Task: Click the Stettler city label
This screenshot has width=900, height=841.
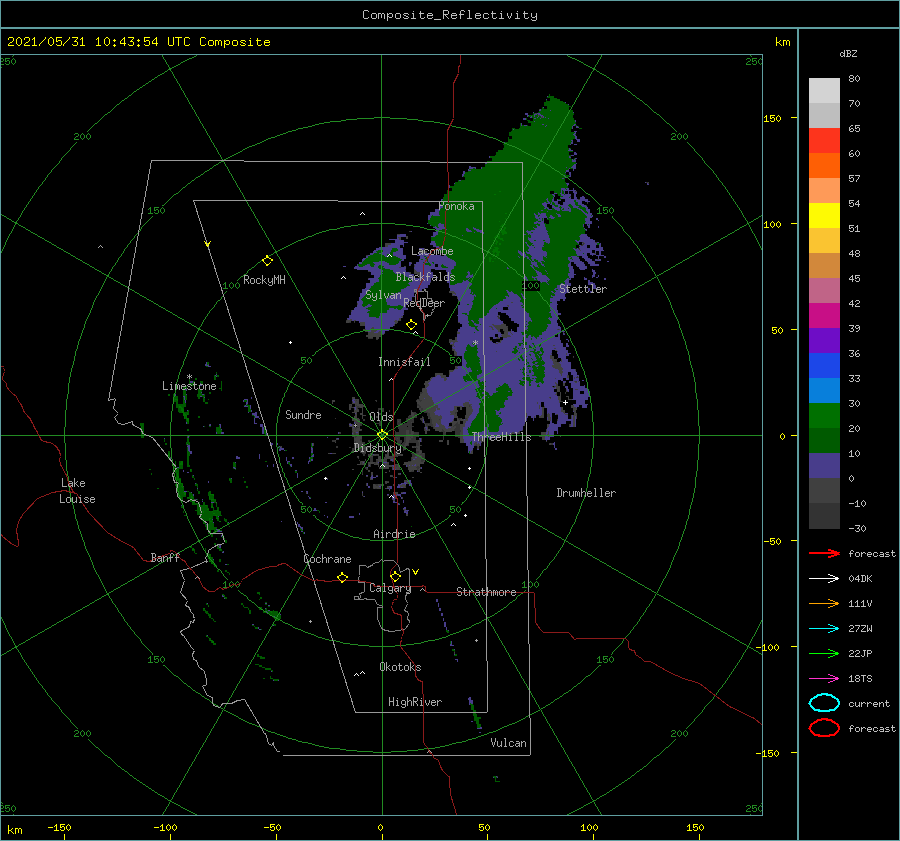Action: click(x=583, y=289)
